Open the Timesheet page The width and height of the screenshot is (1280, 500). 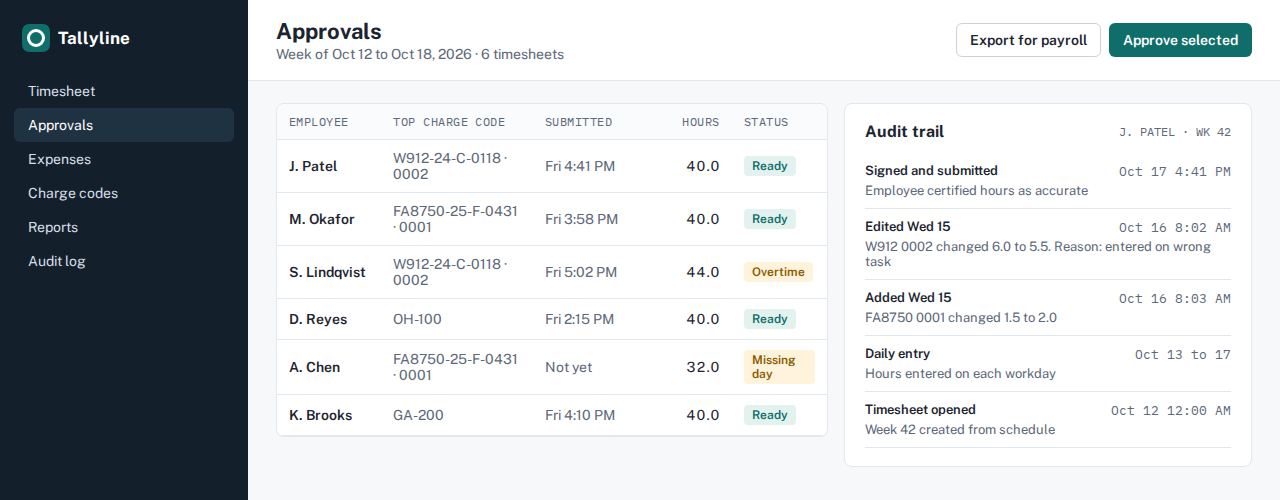pos(124,91)
